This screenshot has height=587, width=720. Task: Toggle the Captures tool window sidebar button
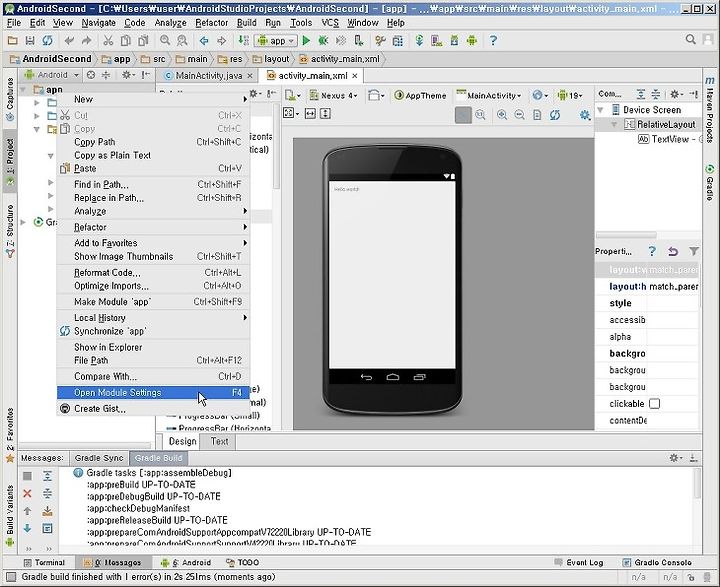[x=10, y=99]
